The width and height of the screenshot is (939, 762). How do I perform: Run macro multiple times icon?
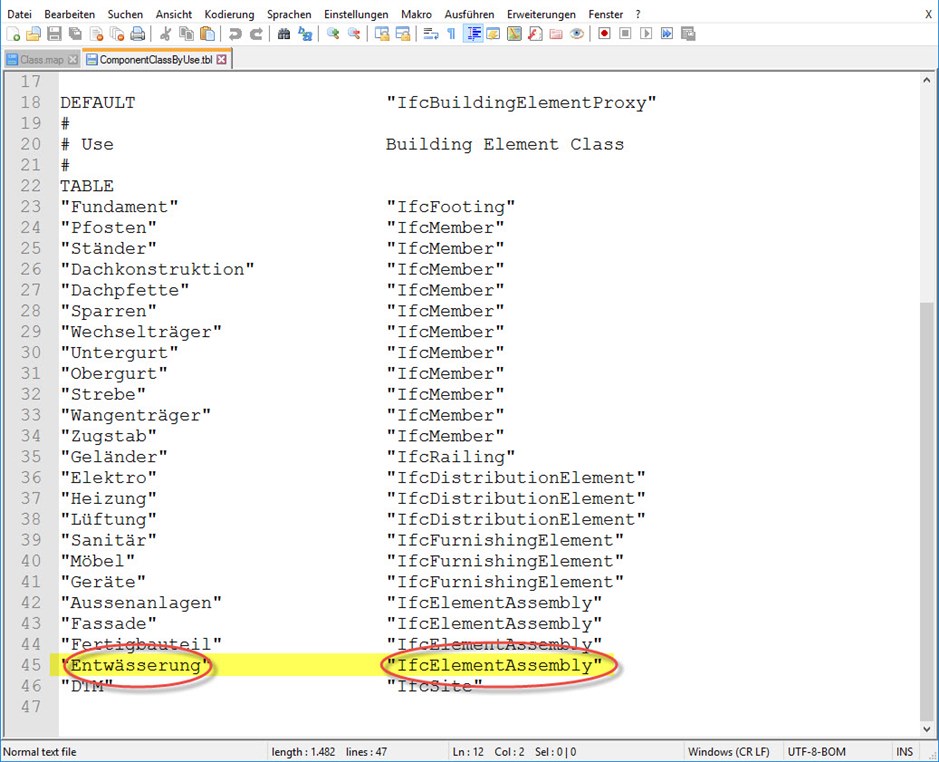point(667,34)
